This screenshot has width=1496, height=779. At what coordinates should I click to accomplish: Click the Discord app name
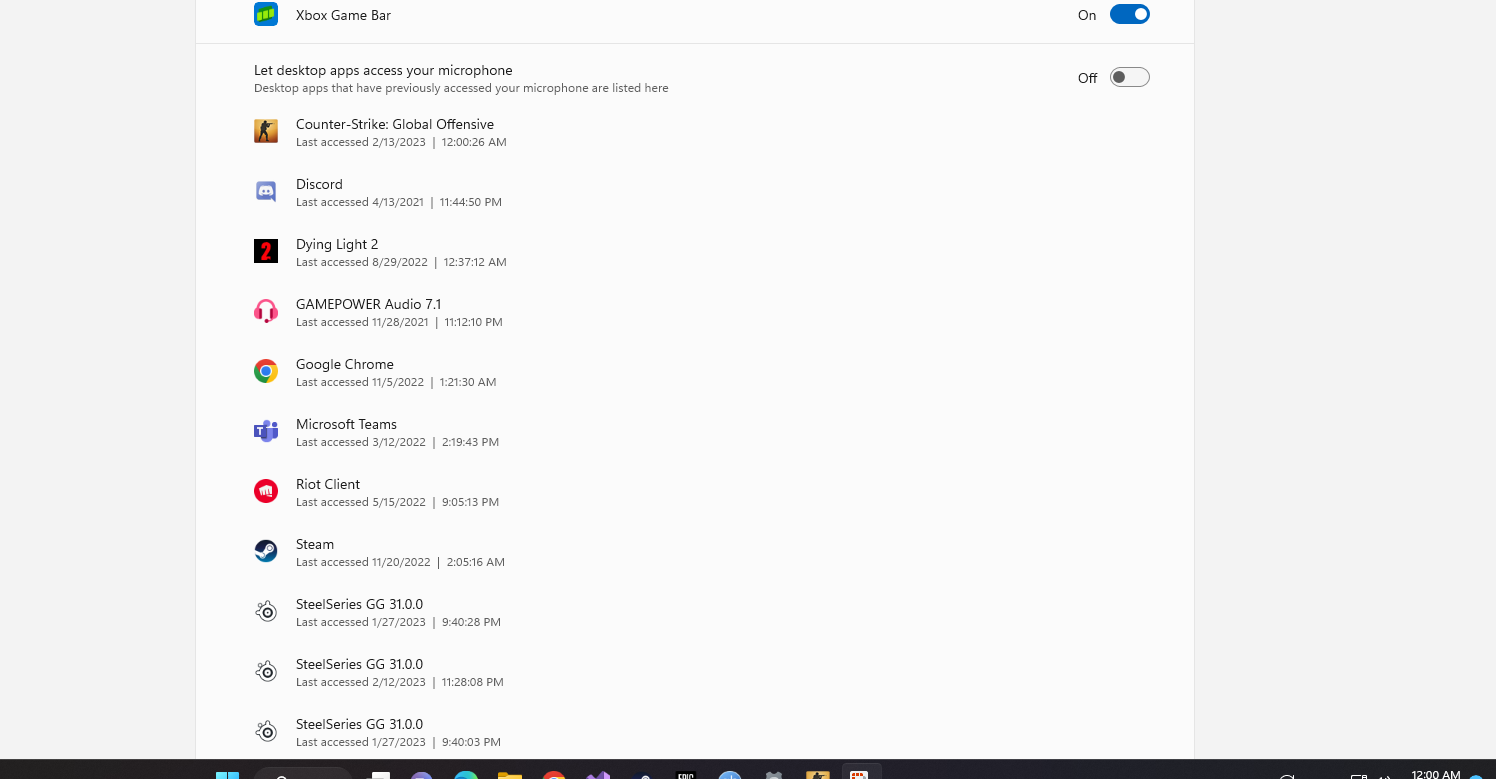319,184
